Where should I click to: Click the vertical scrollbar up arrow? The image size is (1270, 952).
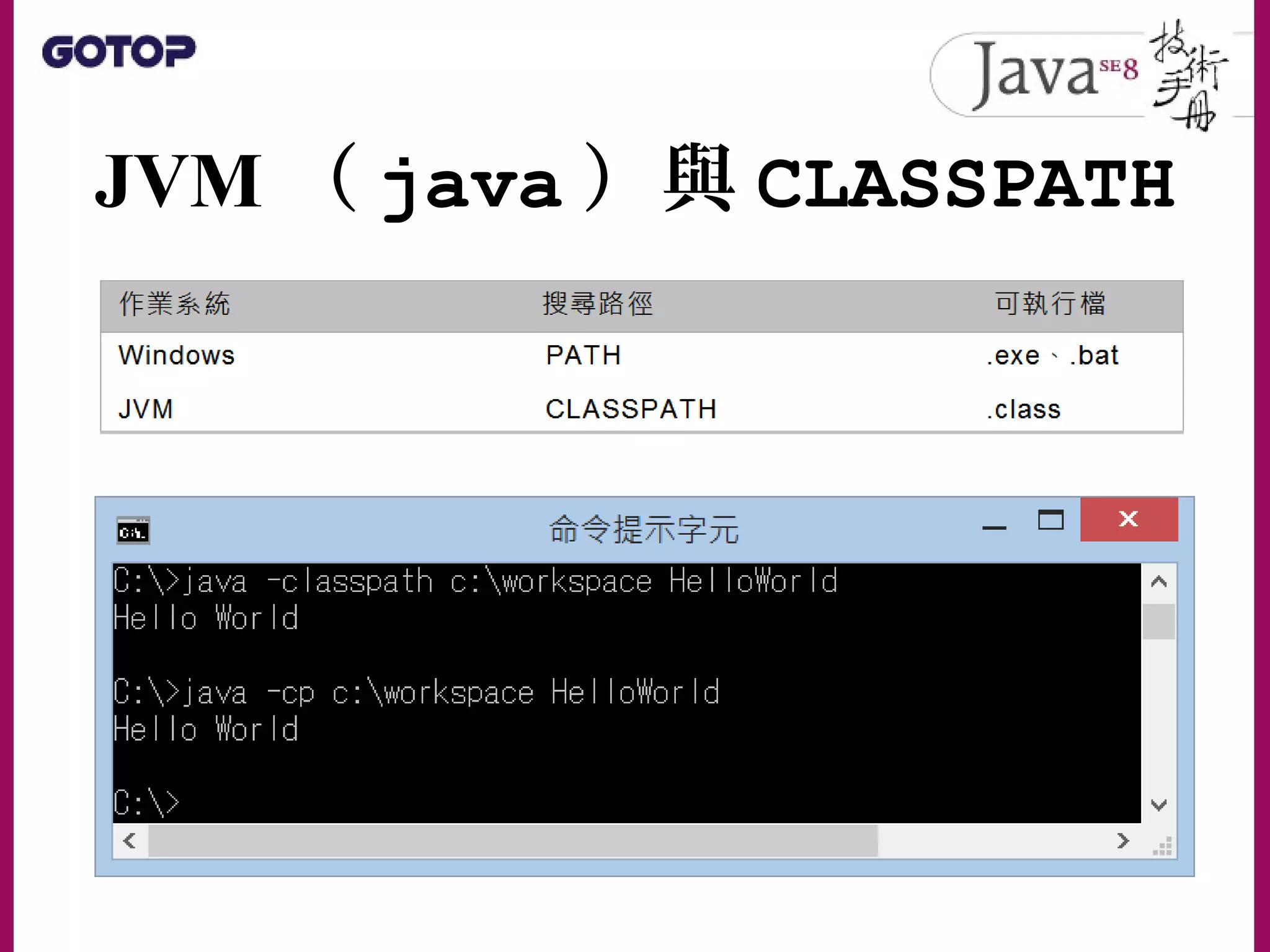point(1158,582)
